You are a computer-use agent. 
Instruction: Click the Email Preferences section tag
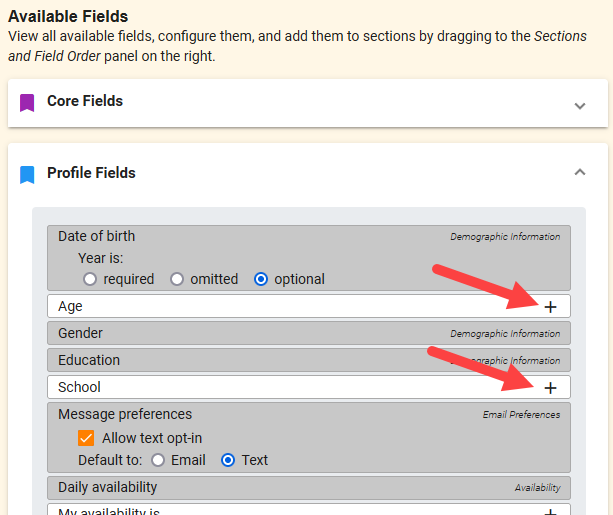521,415
